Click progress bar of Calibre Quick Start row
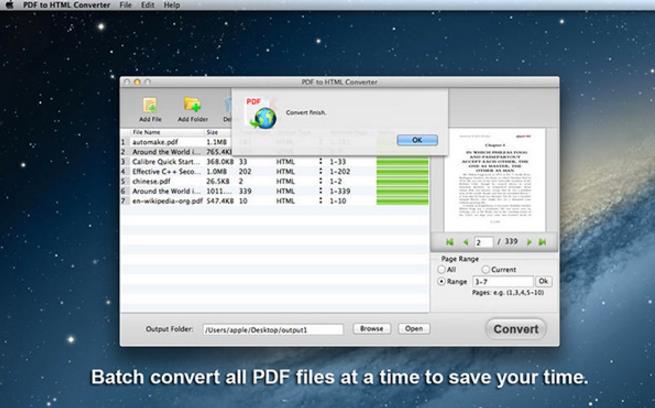 coord(402,162)
